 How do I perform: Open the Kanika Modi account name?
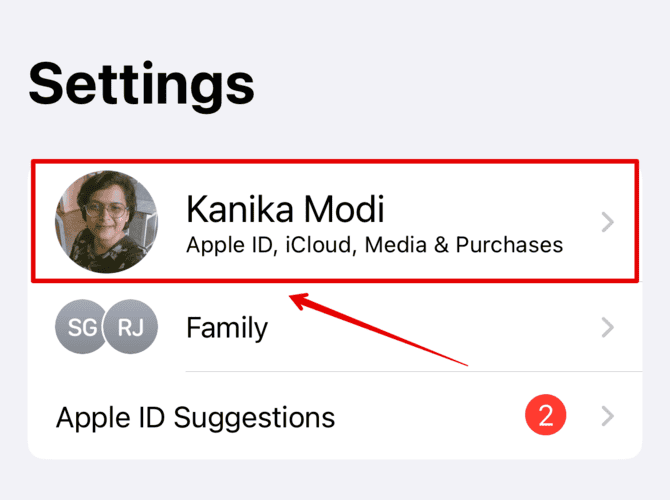285,208
